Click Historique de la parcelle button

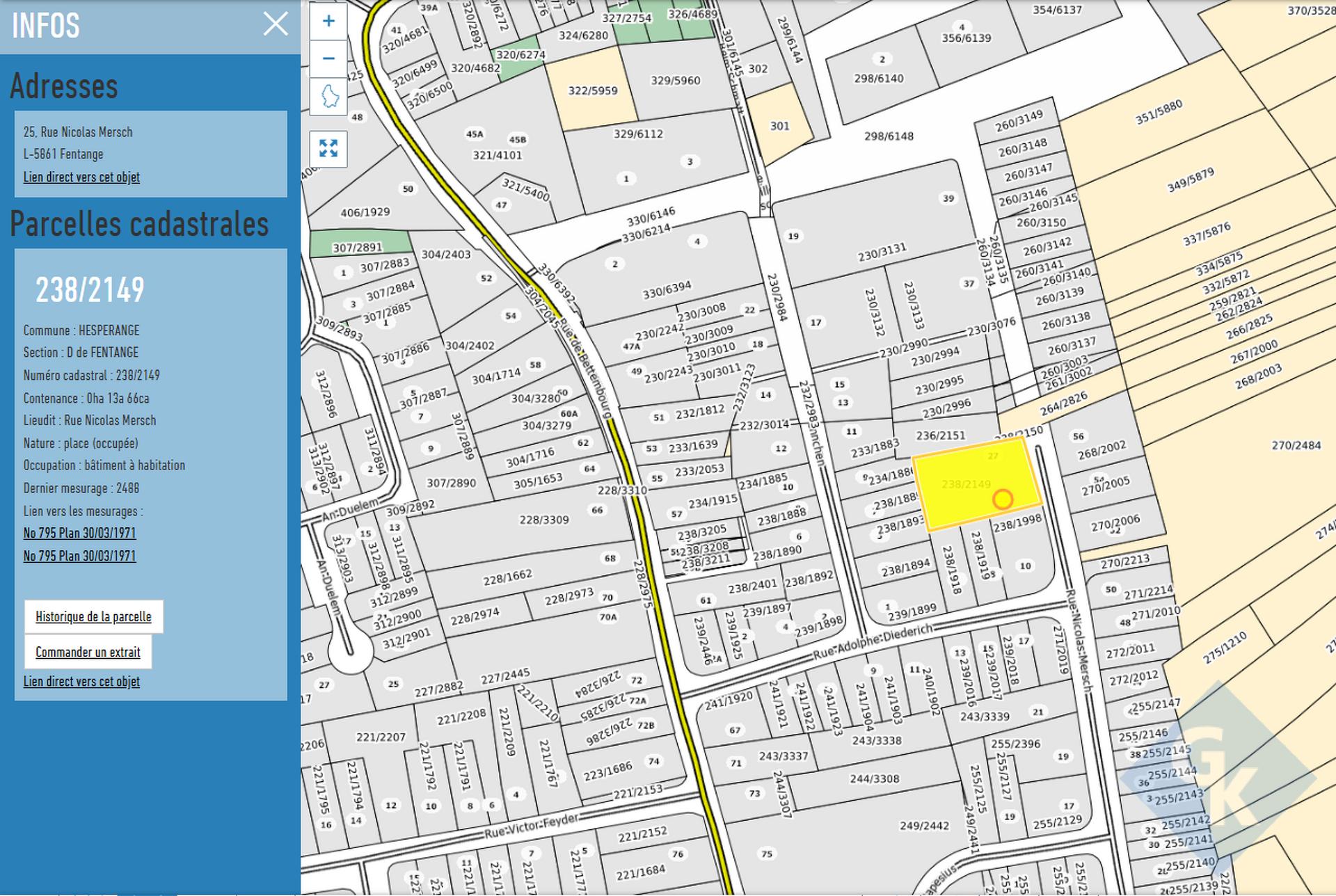pos(93,616)
